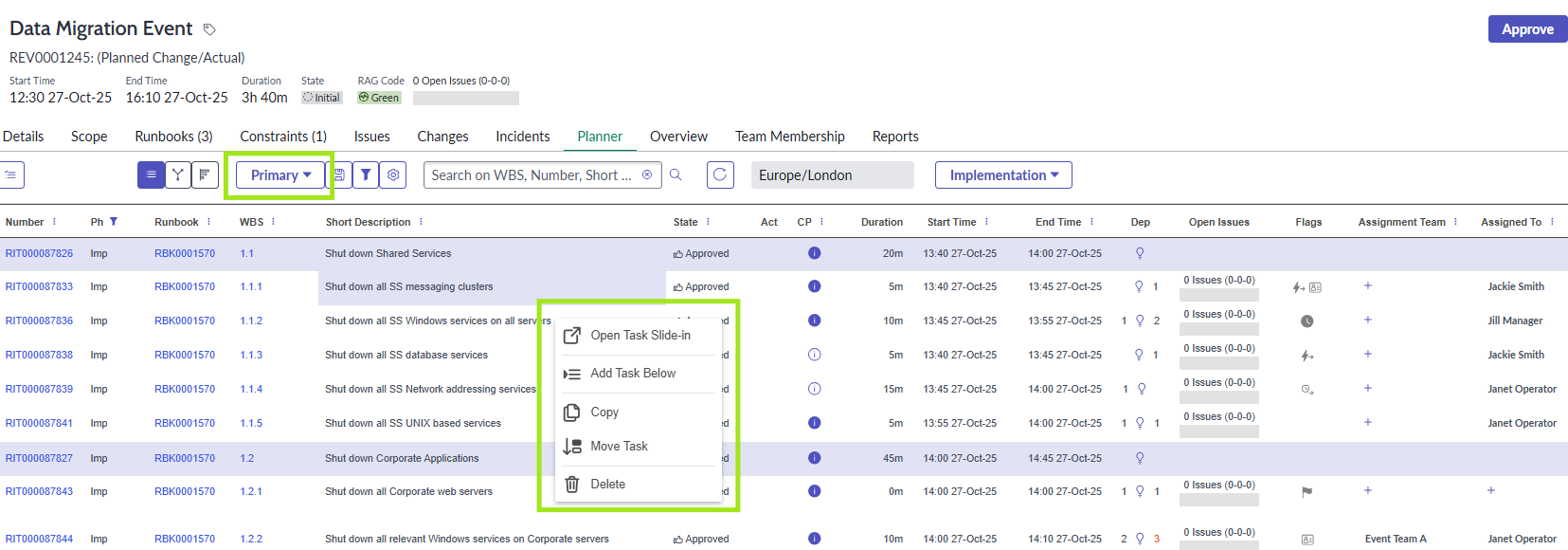Click the Approve button
Image resolution: width=1568 pixels, height=550 pixels.
pyautogui.click(x=1527, y=29)
